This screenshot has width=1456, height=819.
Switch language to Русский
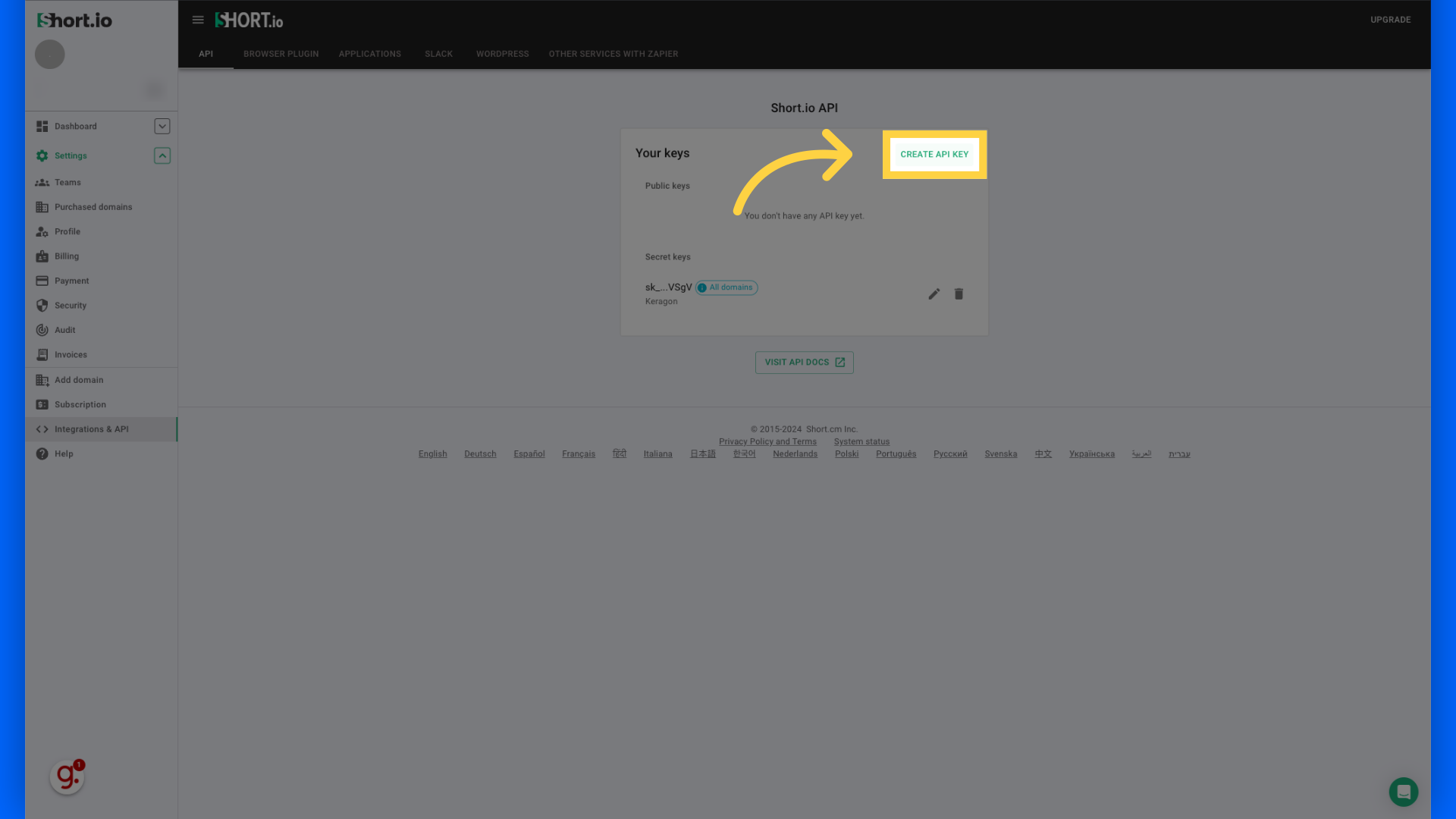click(x=950, y=454)
